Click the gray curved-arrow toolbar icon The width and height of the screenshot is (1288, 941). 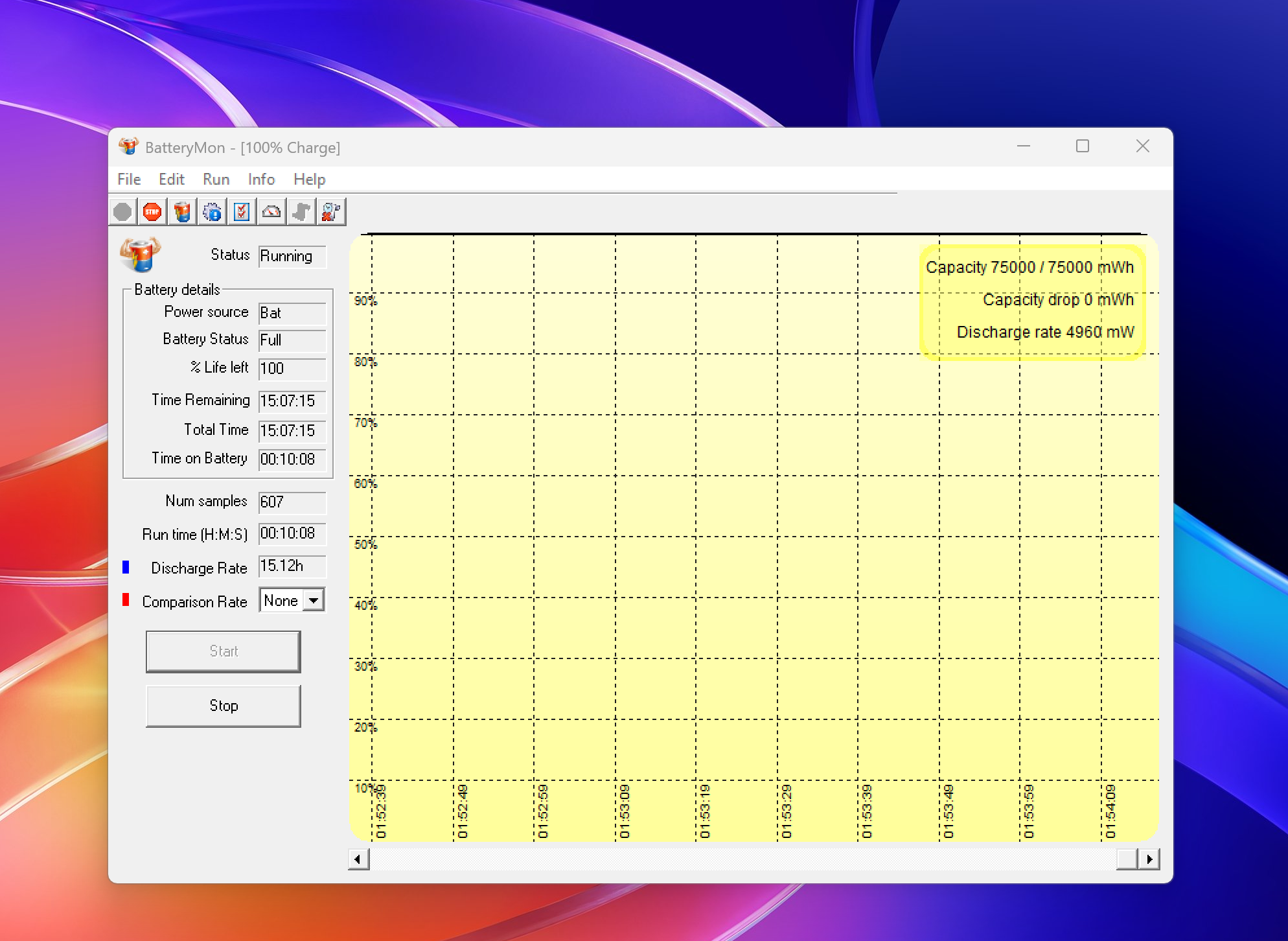301,212
